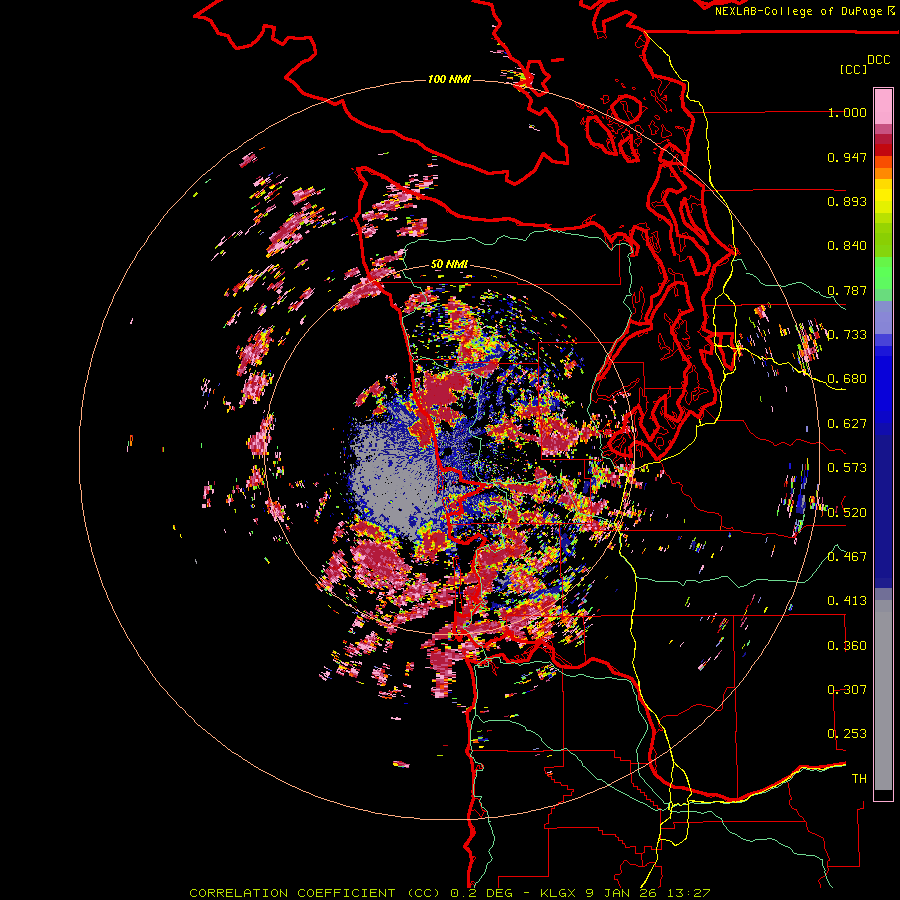Click the DCC label above the color scale
The width and height of the screenshot is (900, 900).
879,60
